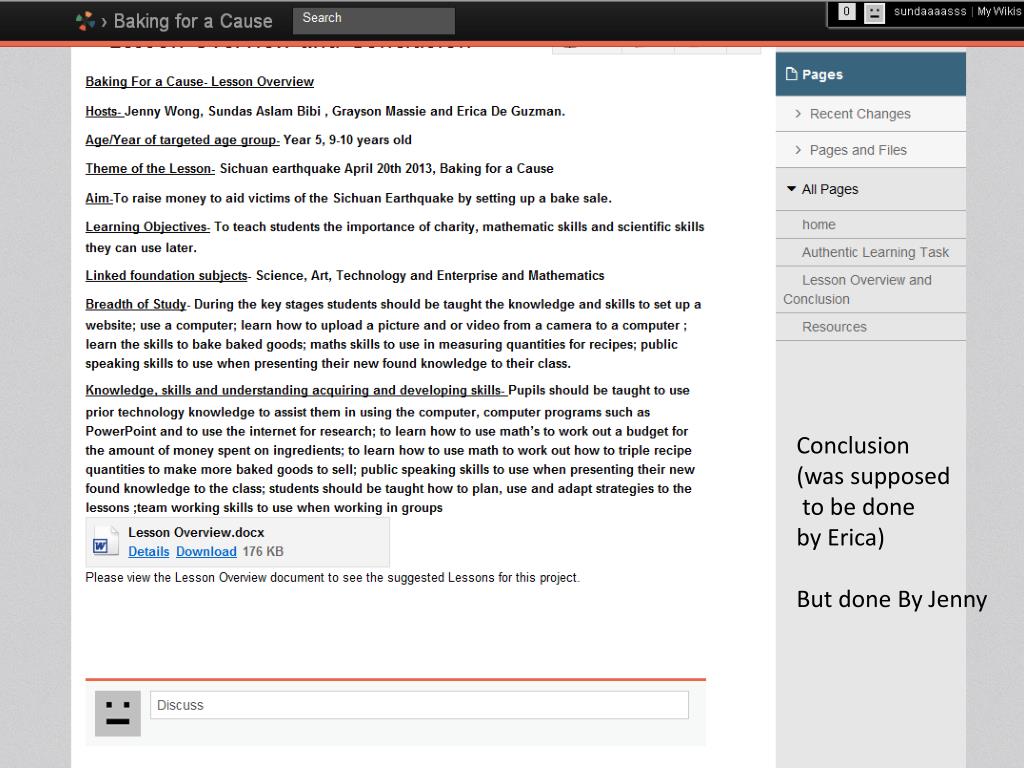
Task: Click the underlined Hosts- label
Action: point(104,111)
